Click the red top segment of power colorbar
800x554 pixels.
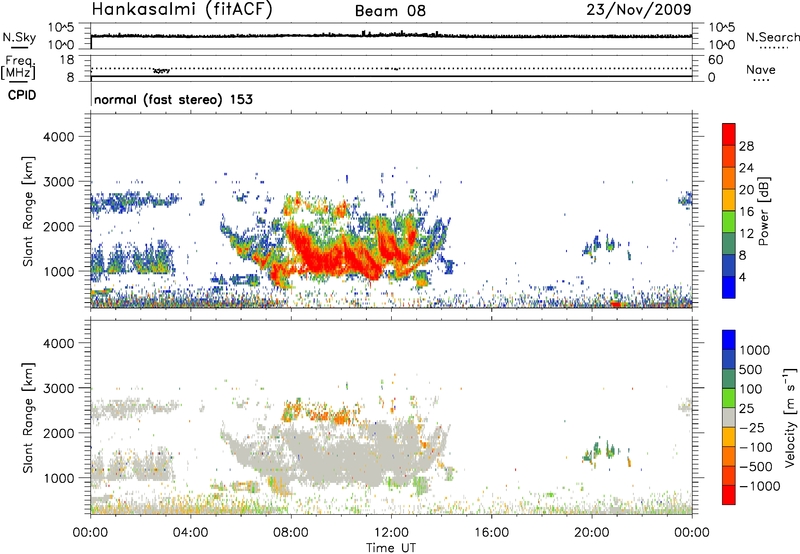(729, 135)
